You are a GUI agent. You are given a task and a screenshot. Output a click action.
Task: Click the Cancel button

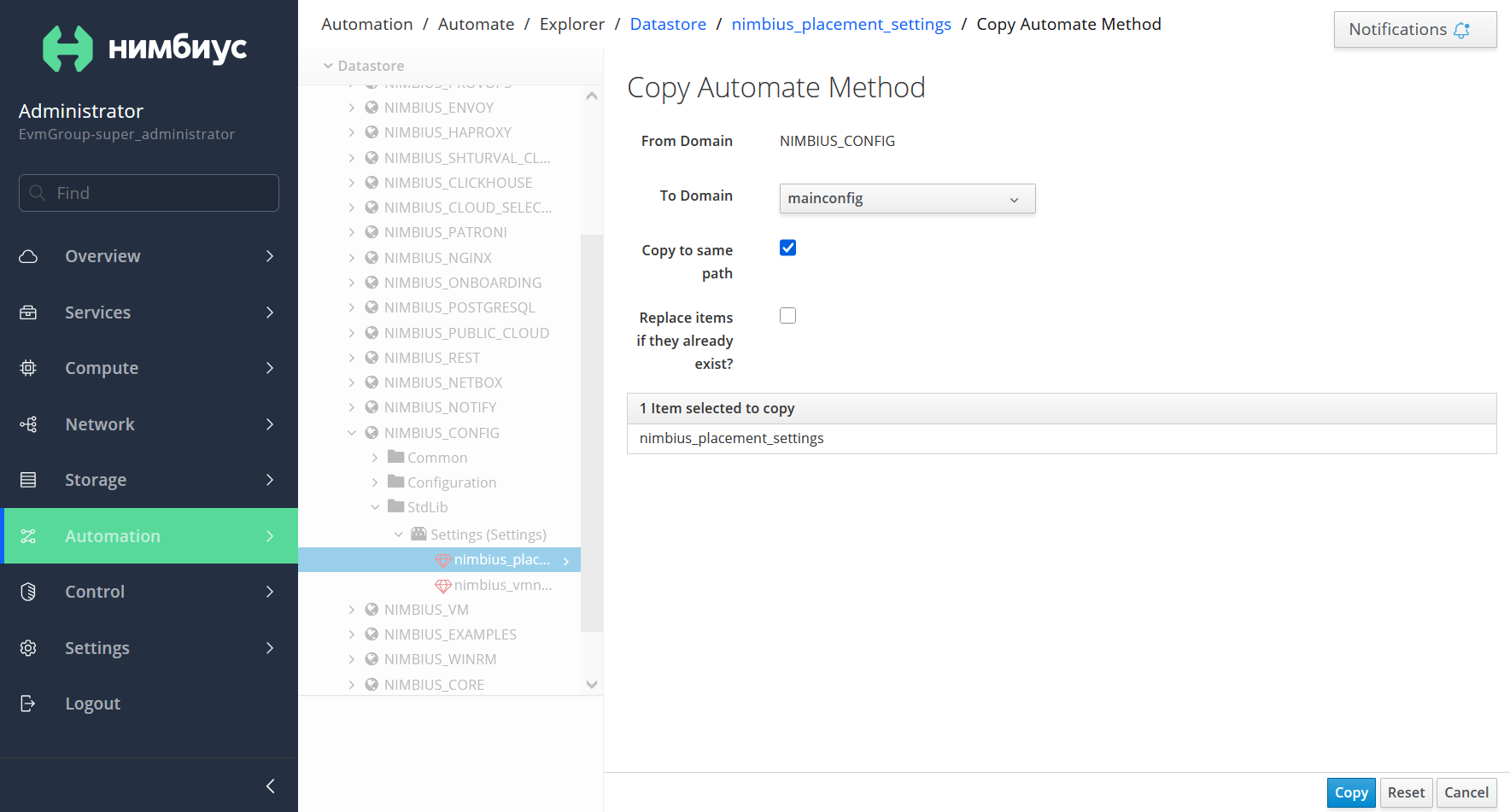pos(1466,792)
